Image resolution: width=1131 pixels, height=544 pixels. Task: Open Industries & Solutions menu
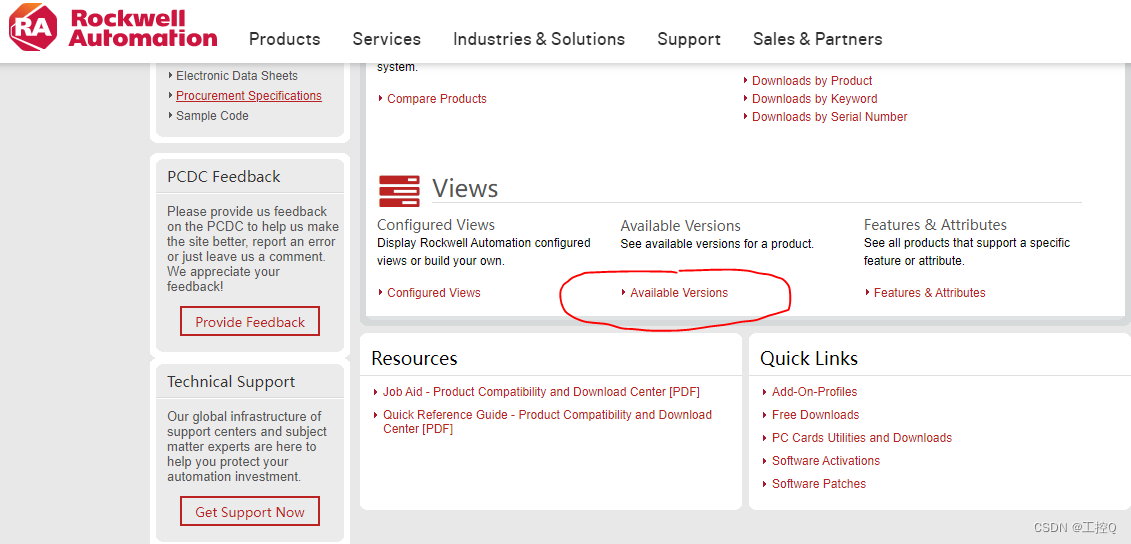[539, 39]
